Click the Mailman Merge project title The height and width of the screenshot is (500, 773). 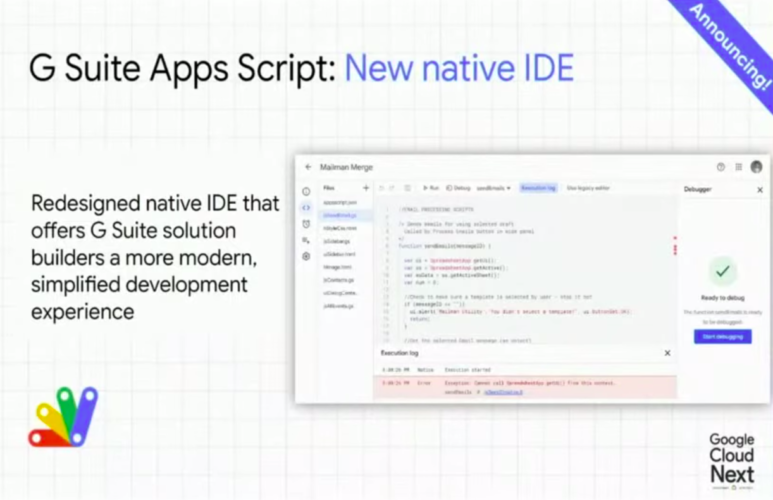(347, 167)
